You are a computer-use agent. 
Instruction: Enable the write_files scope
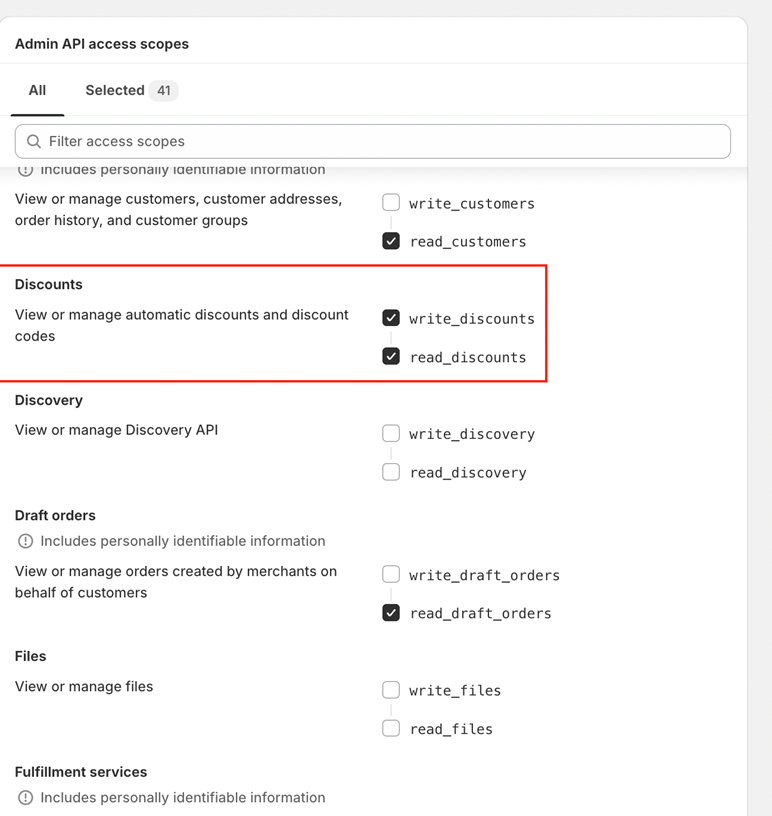click(x=391, y=690)
